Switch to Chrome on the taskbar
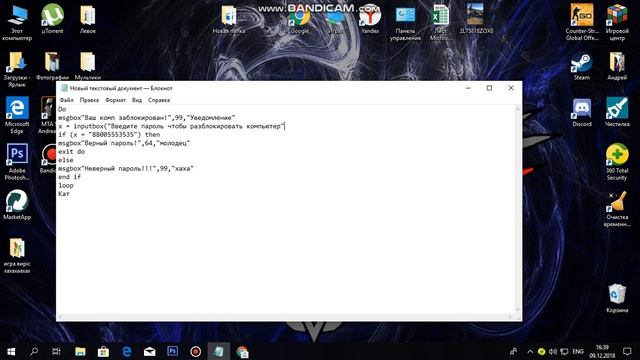 pyautogui.click(x=242, y=351)
